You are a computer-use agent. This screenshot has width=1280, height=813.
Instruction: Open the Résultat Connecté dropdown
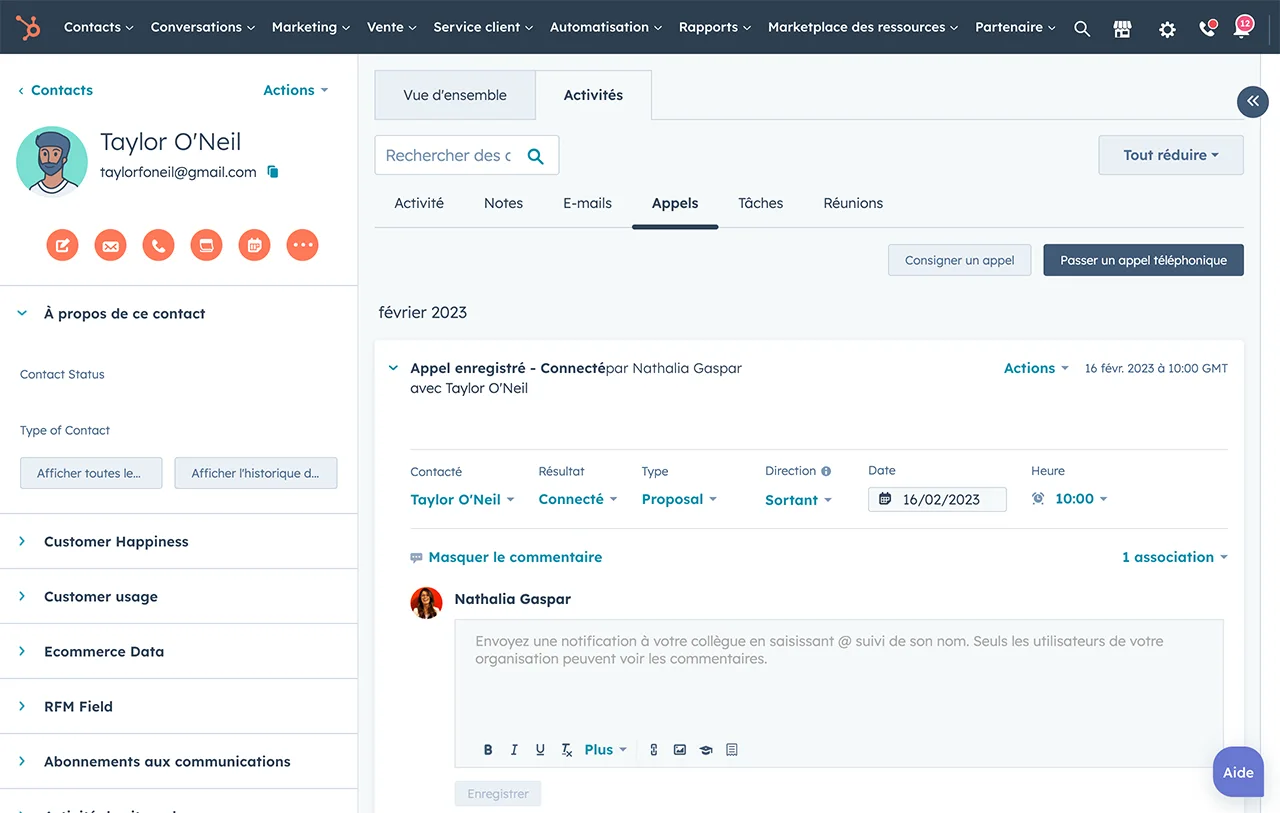577,499
